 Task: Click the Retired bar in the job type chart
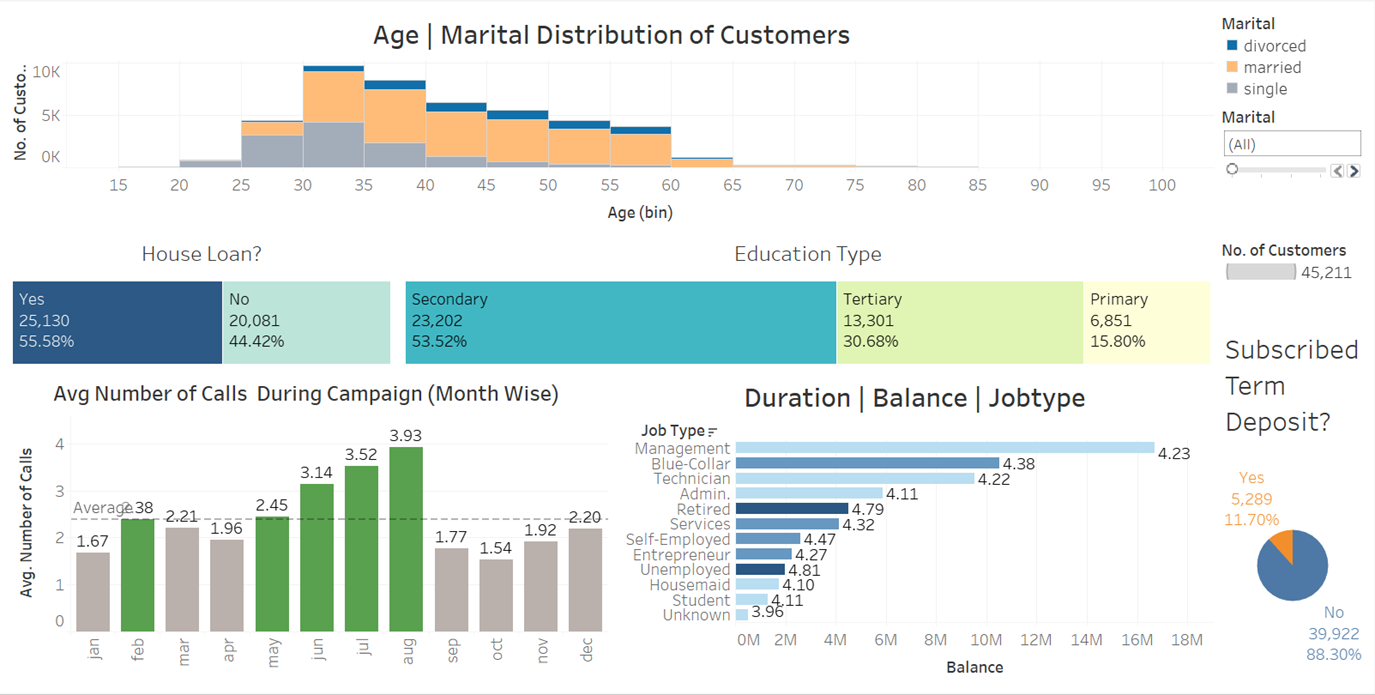[x=790, y=508]
